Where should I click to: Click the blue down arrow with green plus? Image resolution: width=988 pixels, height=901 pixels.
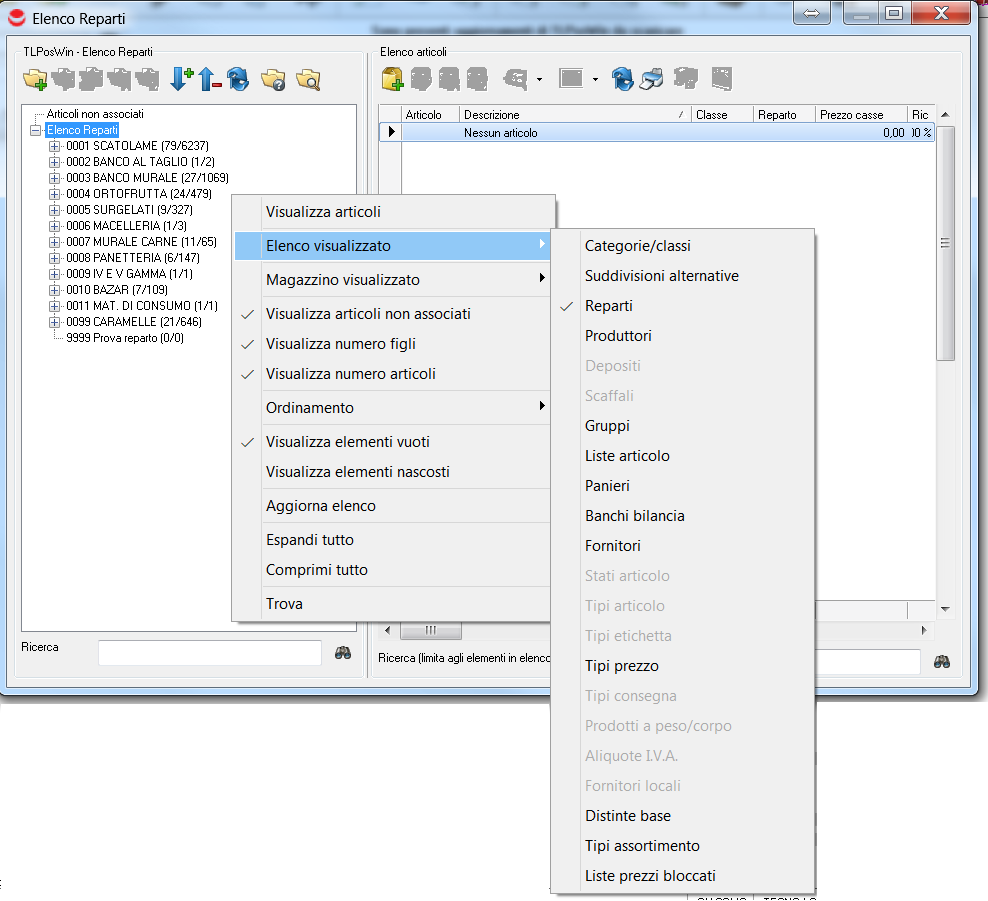181,79
